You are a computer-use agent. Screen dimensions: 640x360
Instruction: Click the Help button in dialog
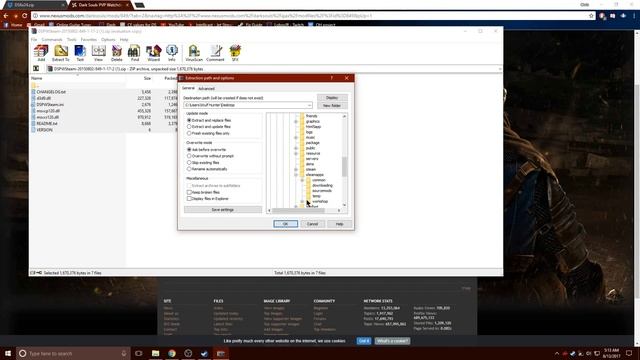pyautogui.click(x=339, y=224)
